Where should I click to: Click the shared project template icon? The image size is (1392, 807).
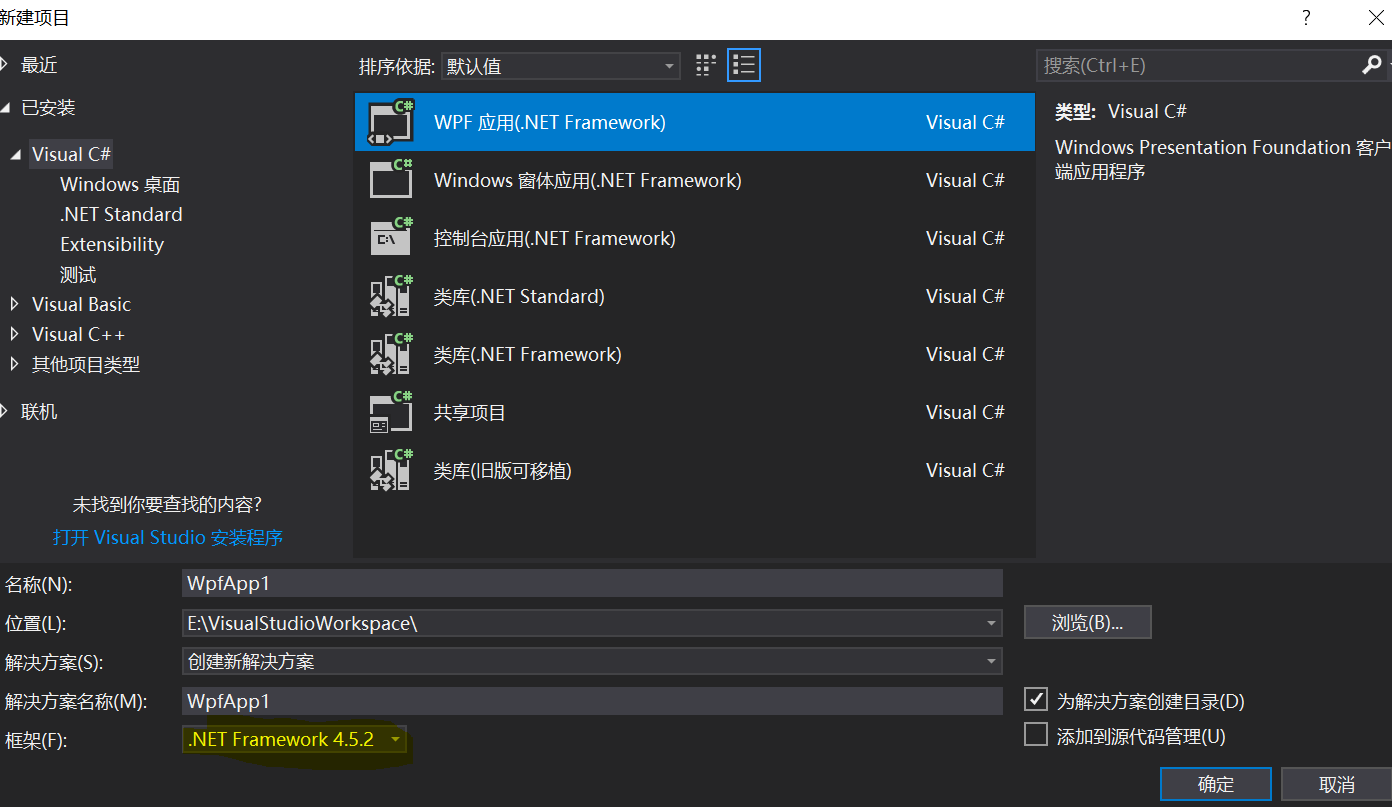click(x=391, y=412)
